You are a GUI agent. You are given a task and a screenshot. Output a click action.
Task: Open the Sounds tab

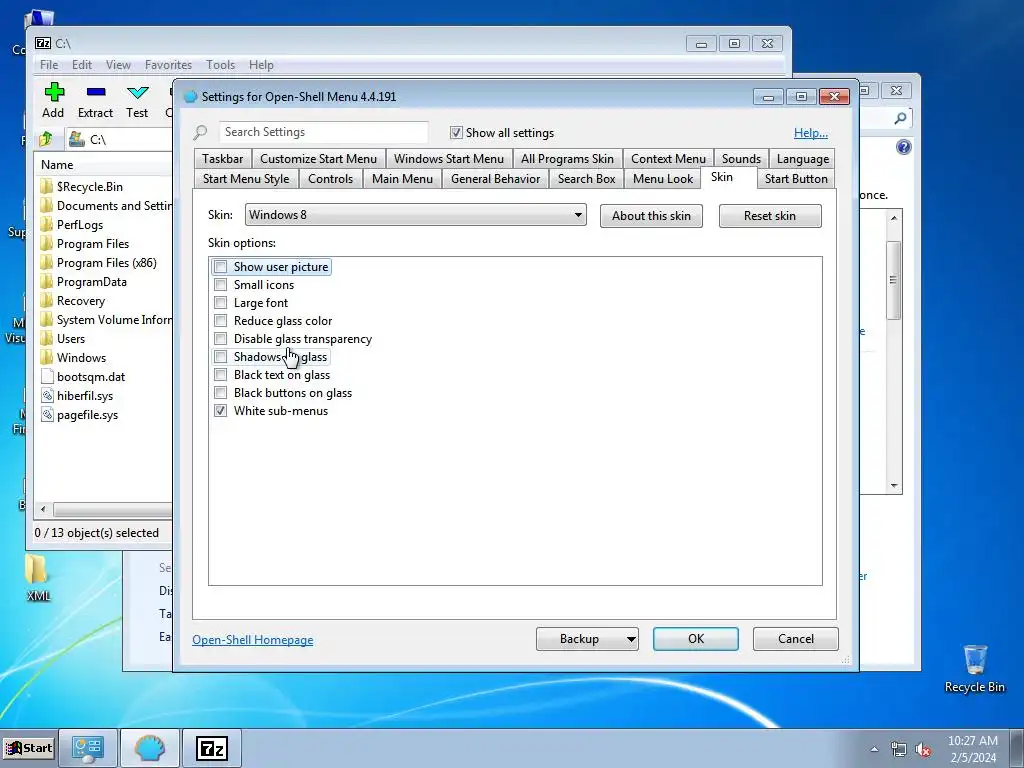pyautogui.click(x=741, y=159)
